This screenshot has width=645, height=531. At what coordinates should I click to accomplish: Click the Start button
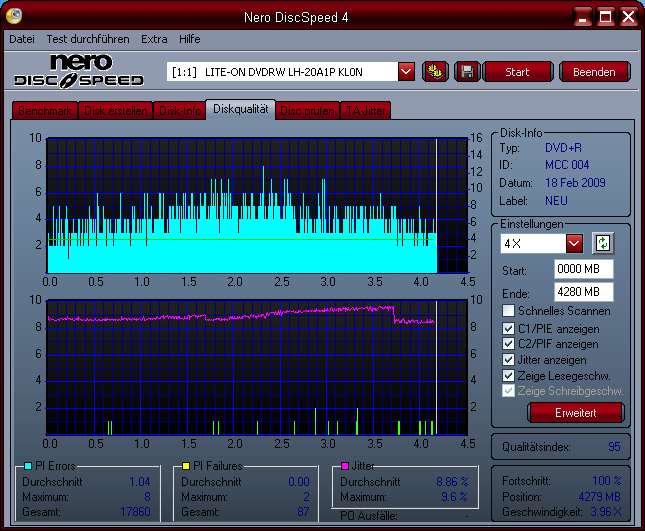(517, 72)
